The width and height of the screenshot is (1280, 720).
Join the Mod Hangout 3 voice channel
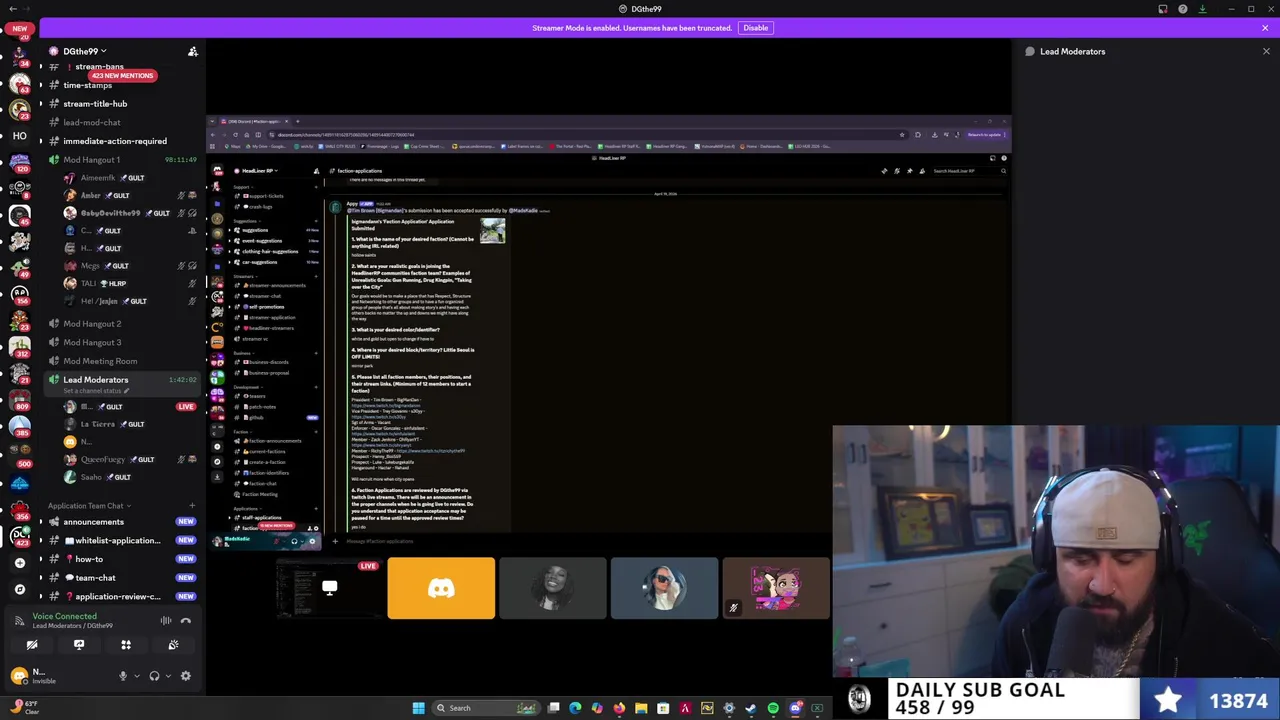pyautogui.click(x=92, y=342)
